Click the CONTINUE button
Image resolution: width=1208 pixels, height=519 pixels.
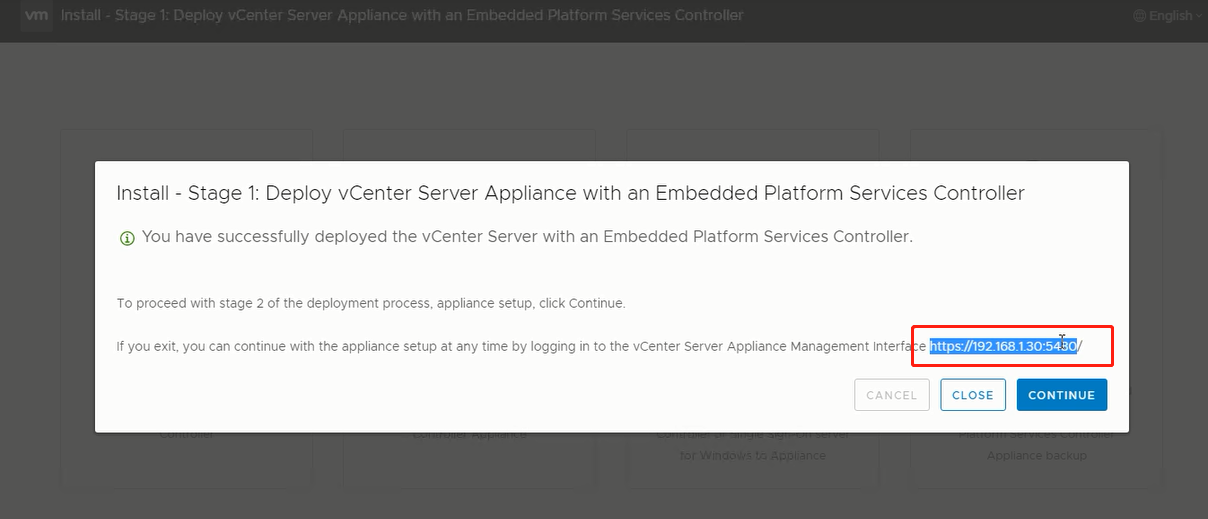coord(1062,395)
